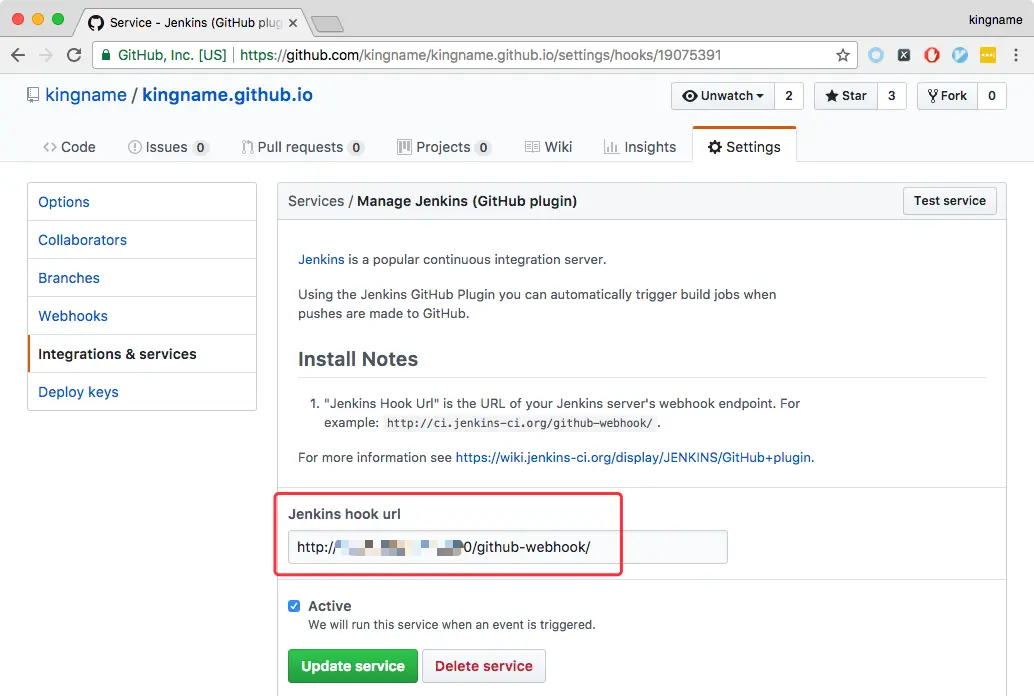Switch to the Code tab
This screenshot has width=1034, height=696.
(69, 147)
